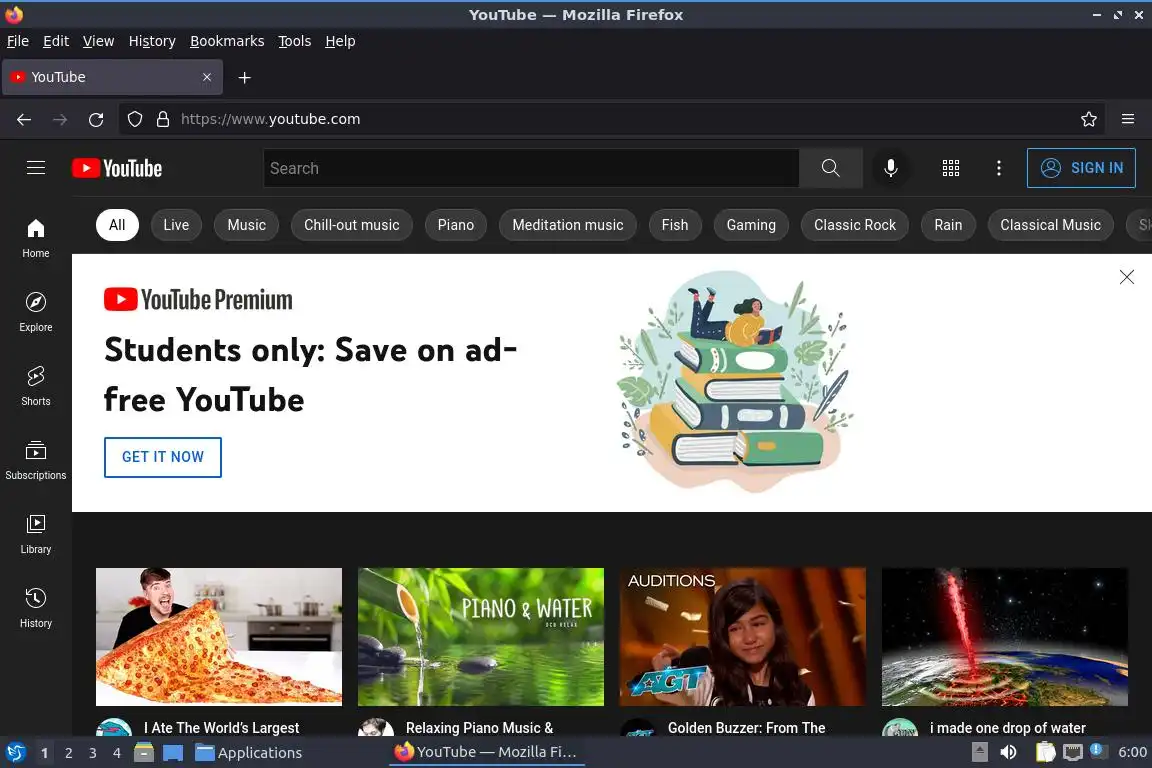Viewport: 1152px width, 768px height.
Task: Go back with Firefox back arrow
Action: point(24,119)
